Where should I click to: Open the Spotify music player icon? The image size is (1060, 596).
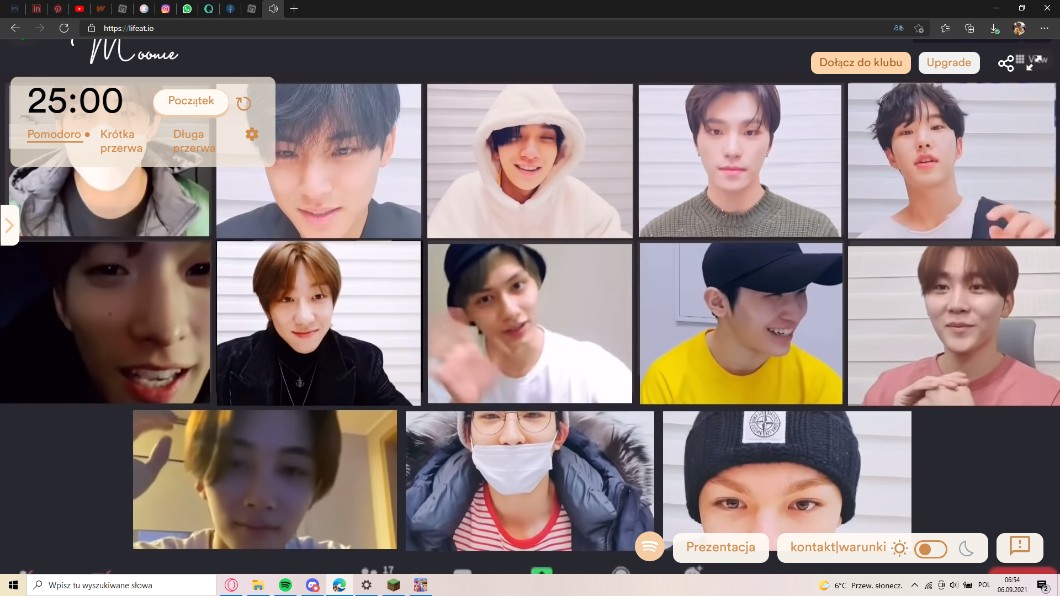650,547
